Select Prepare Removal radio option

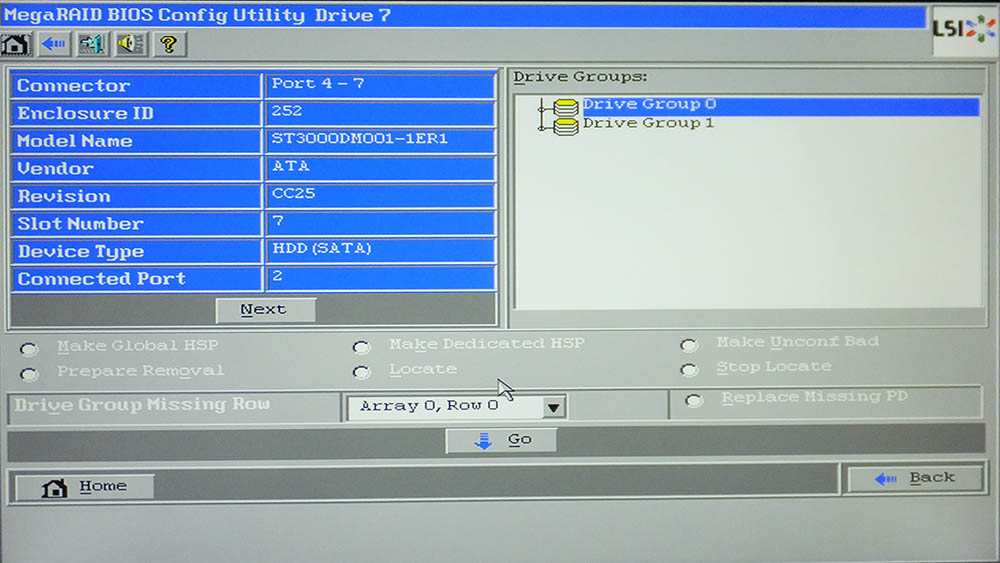click(29, 374)
